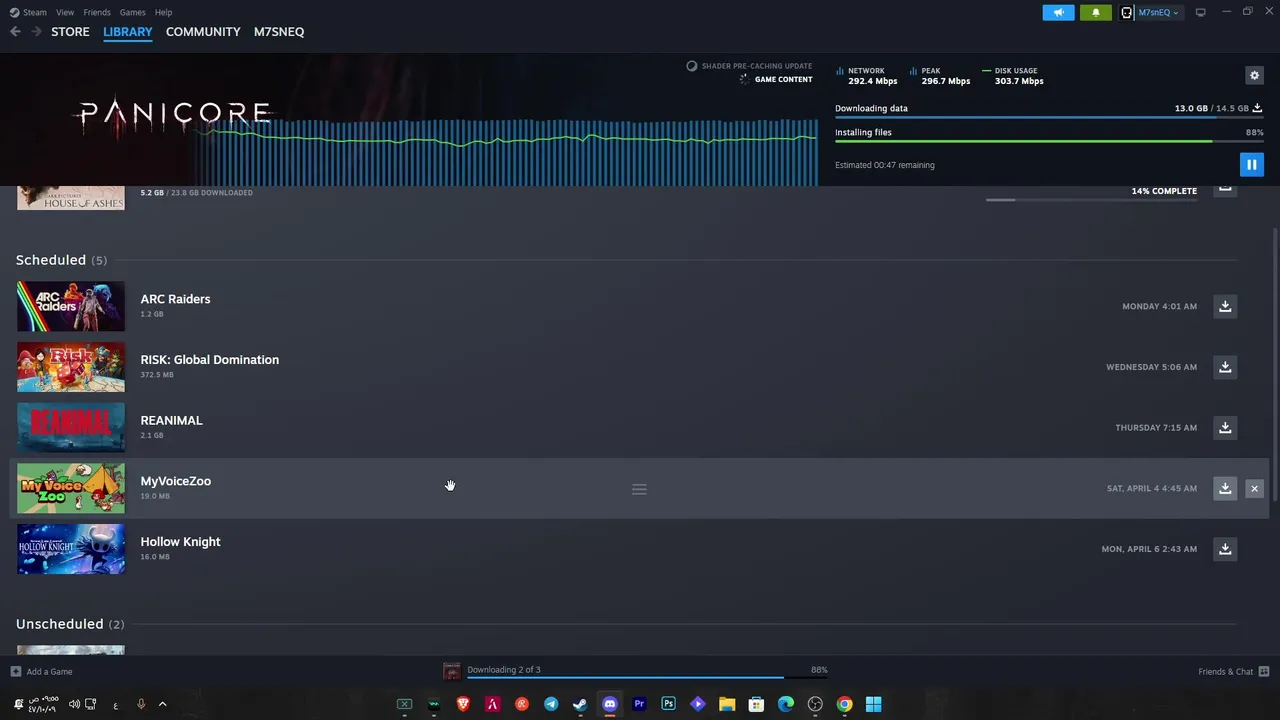1280x720 pixels.
Task: Open Premiere Pro from the taskbar
Action: coord(639,704)
